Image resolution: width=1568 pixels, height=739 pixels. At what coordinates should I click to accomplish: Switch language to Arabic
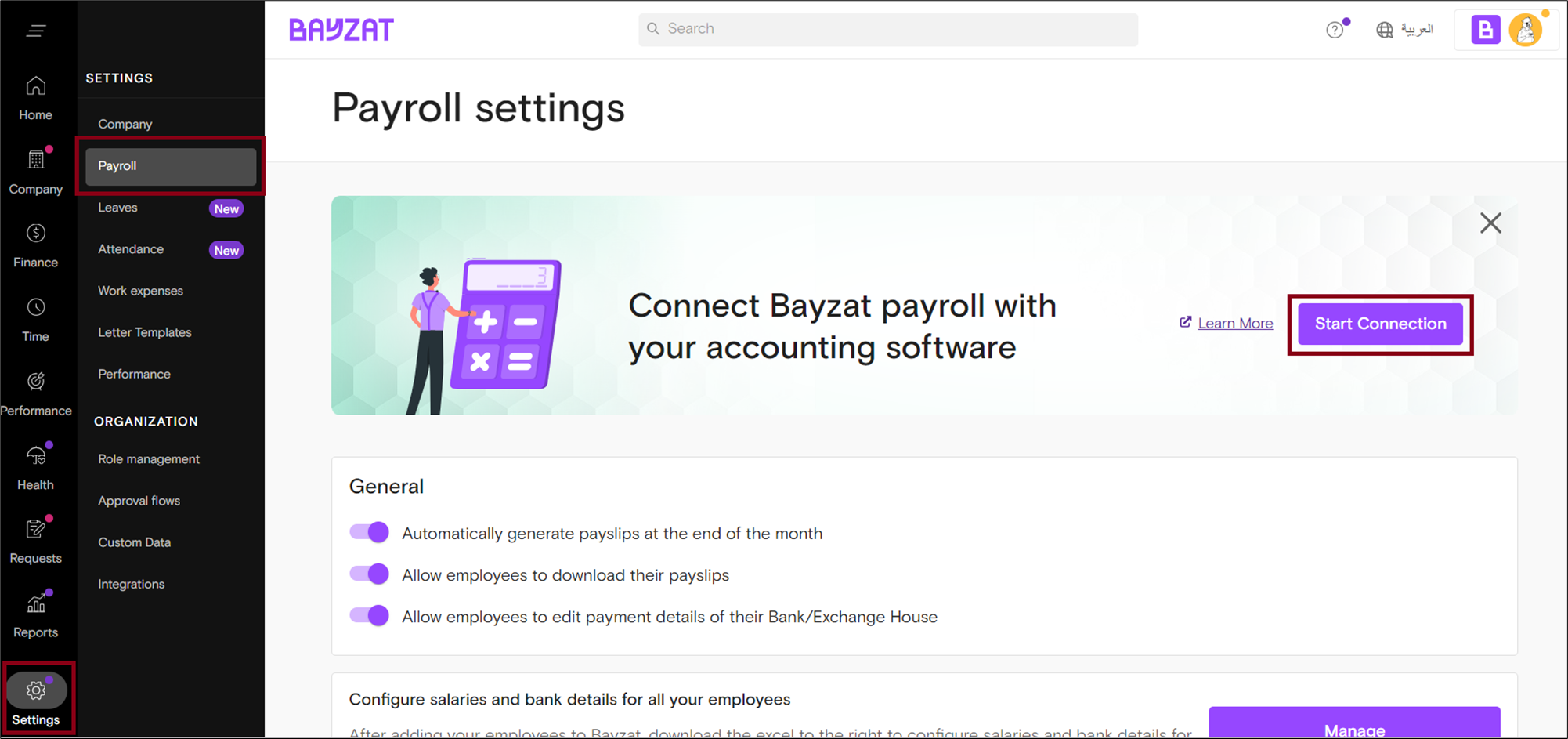click(1405, 30)
